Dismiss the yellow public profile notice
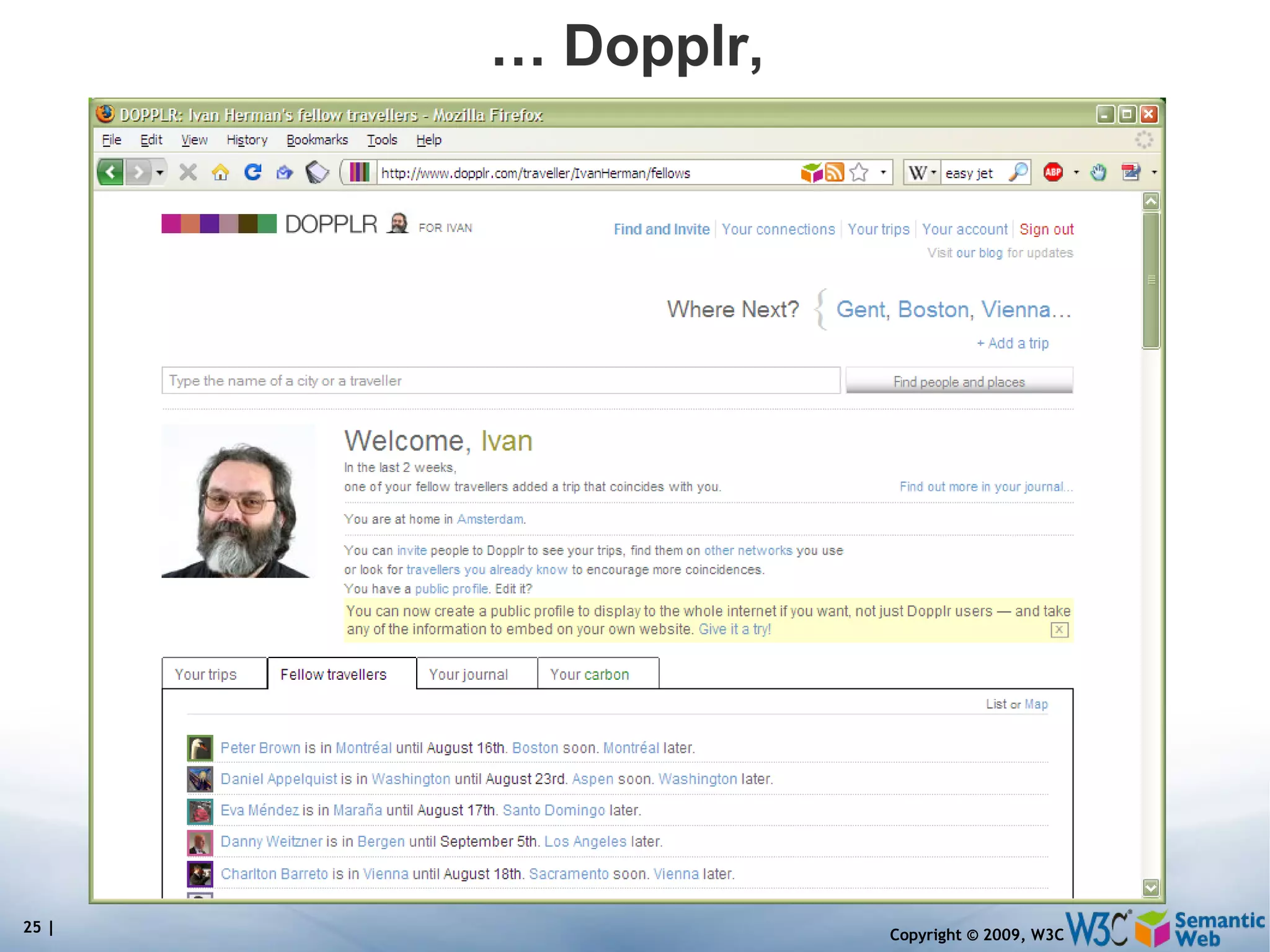 coord(1059,630)
